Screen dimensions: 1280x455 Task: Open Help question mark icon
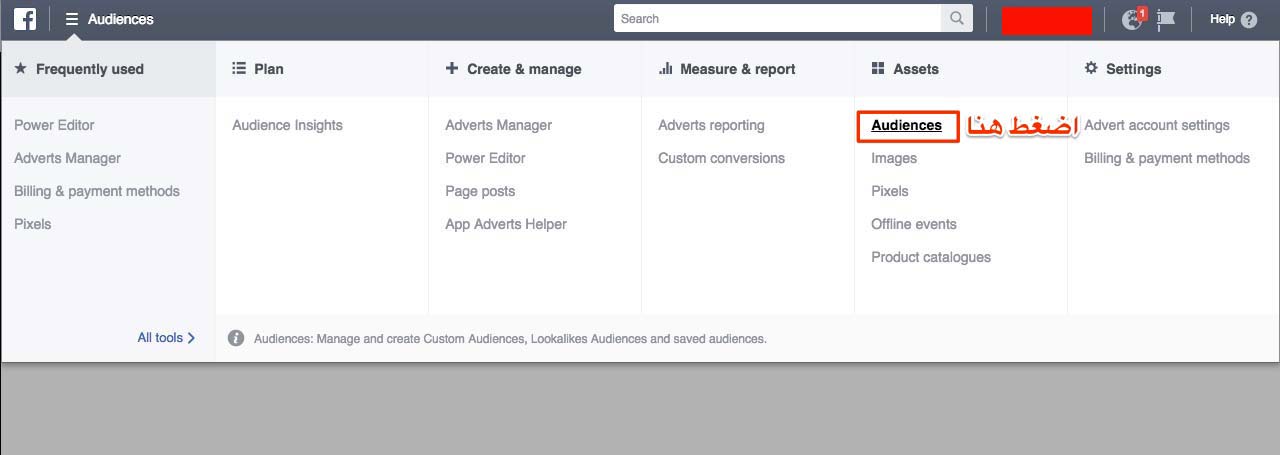tap(1248, 19)
